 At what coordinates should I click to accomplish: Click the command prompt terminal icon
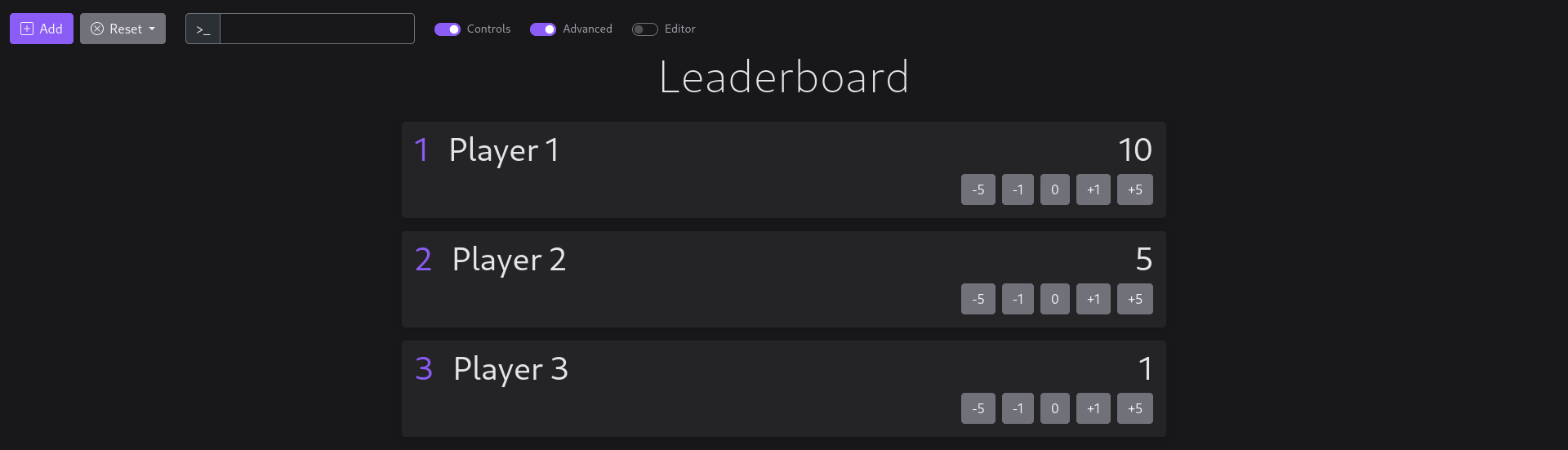pyautogui.click(x=203, y=29)
